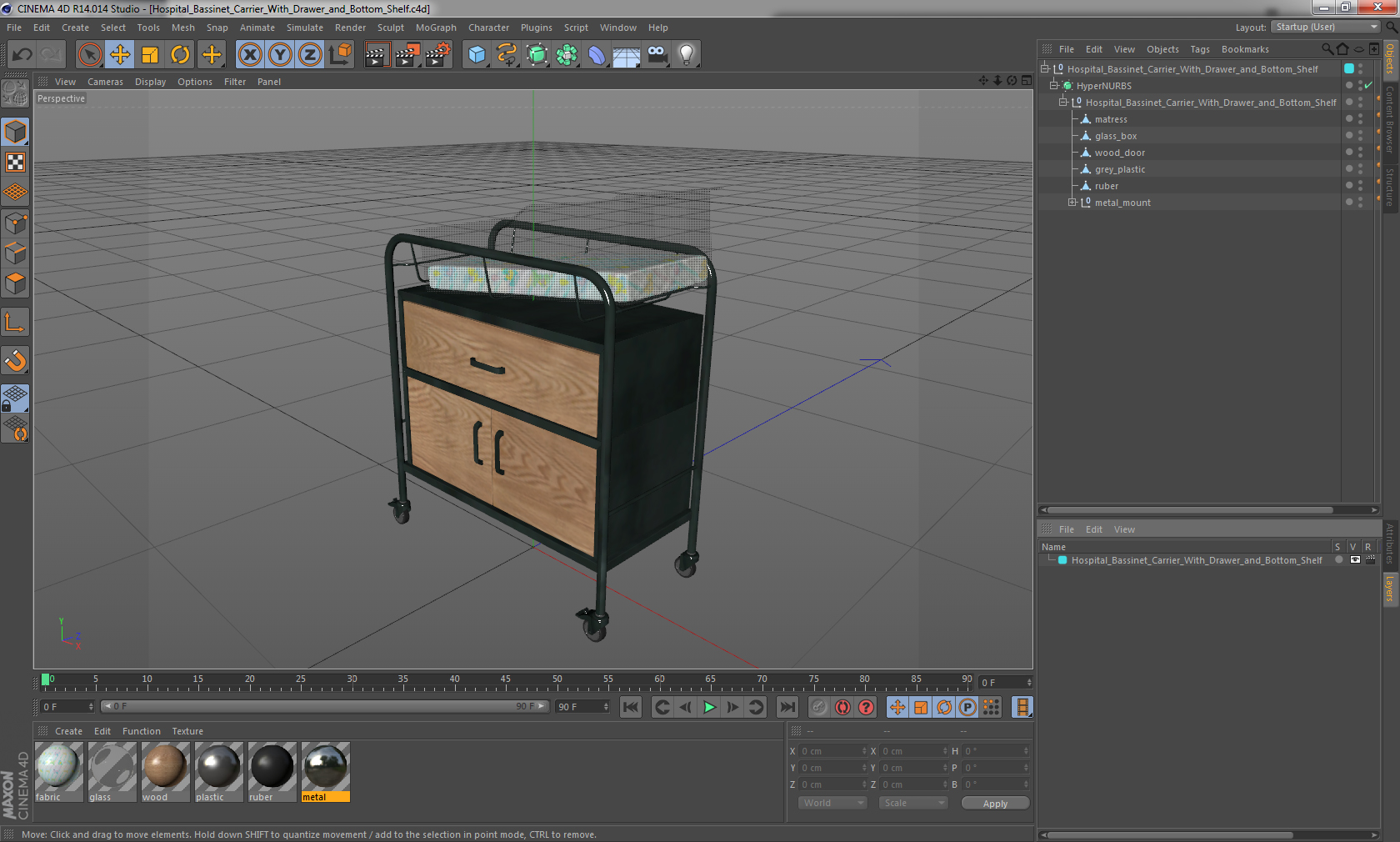Open viewport Cameras menu
This screenshot has width=1400, height=842.
click(105, 82)
